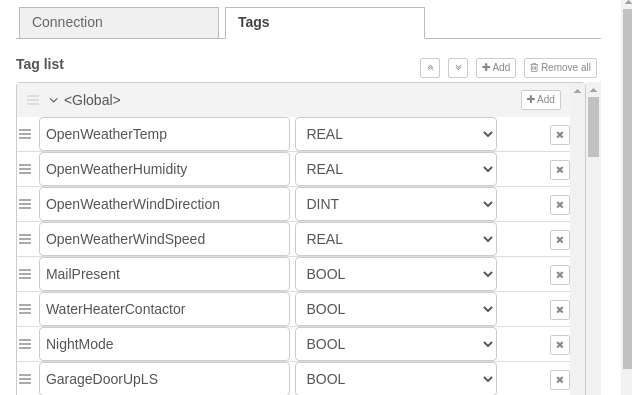Click the Add button next to Remove all

[x=496, y=68]
